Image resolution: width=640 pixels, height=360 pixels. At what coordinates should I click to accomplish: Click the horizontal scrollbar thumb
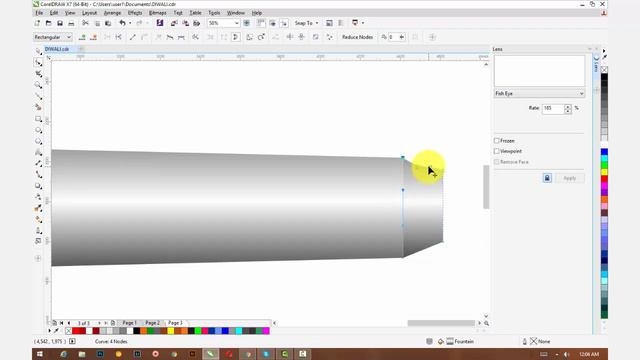tap(441, 323)
